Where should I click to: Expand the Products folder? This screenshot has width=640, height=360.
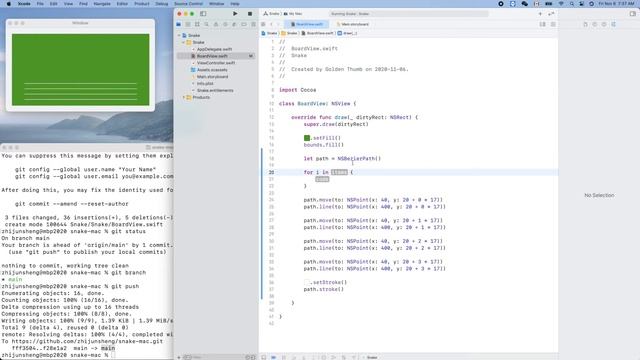[x=184, y=98]
